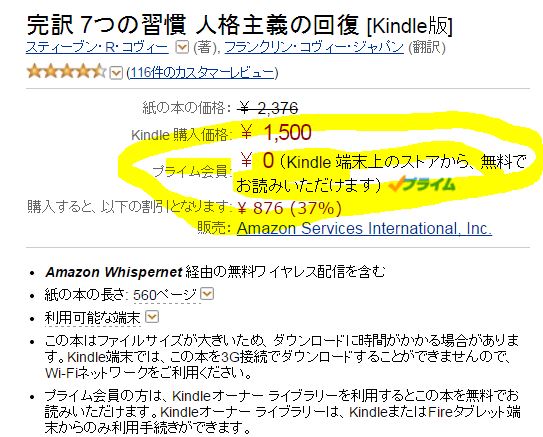Open 116件のカスタマーレビュー link

click(x=203, y=73)
